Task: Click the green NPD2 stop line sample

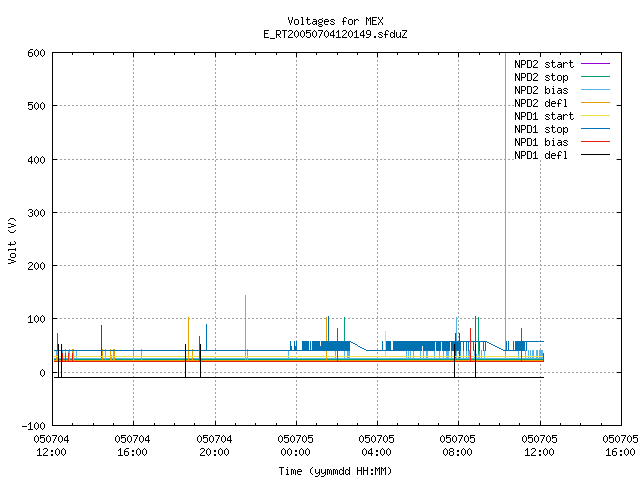Action: pyautogui.click(x=595, y=76)
